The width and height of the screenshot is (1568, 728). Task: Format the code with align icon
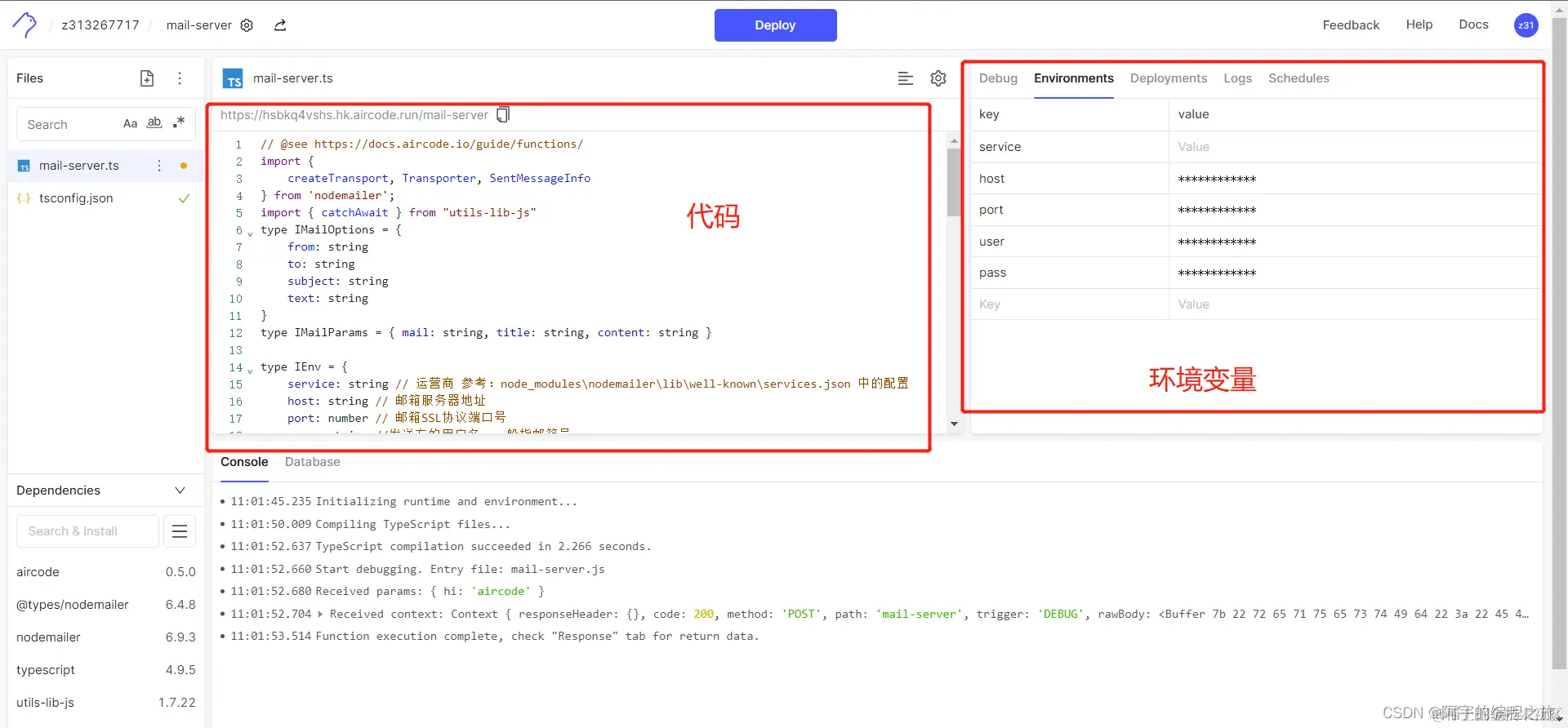tap(905, 78)
